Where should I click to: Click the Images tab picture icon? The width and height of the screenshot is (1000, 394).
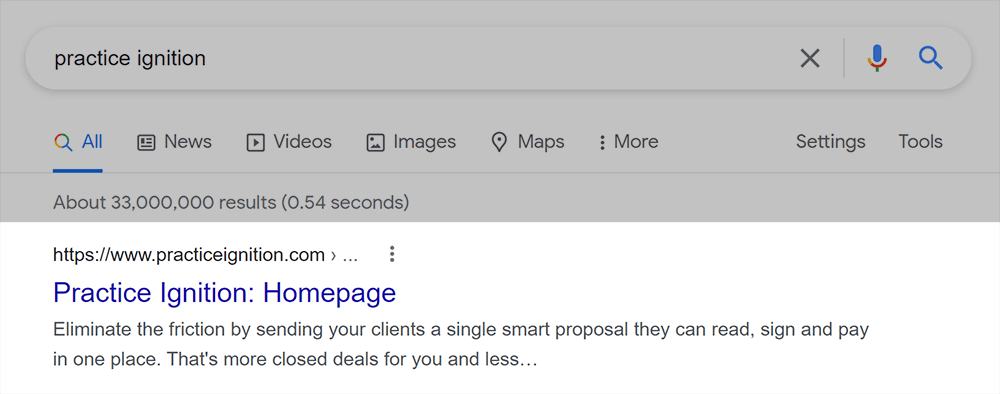click(375, 142)
